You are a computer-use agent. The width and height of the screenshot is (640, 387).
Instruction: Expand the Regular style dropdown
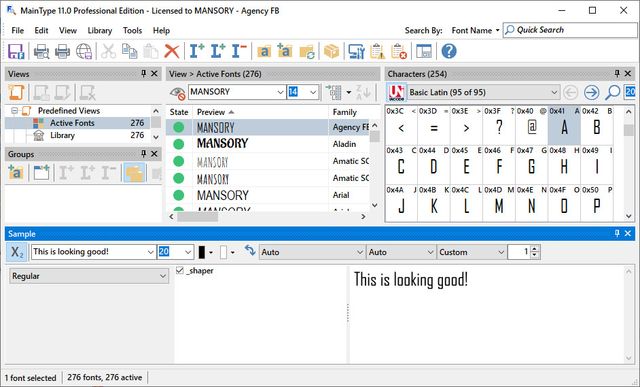coord(89,276)
